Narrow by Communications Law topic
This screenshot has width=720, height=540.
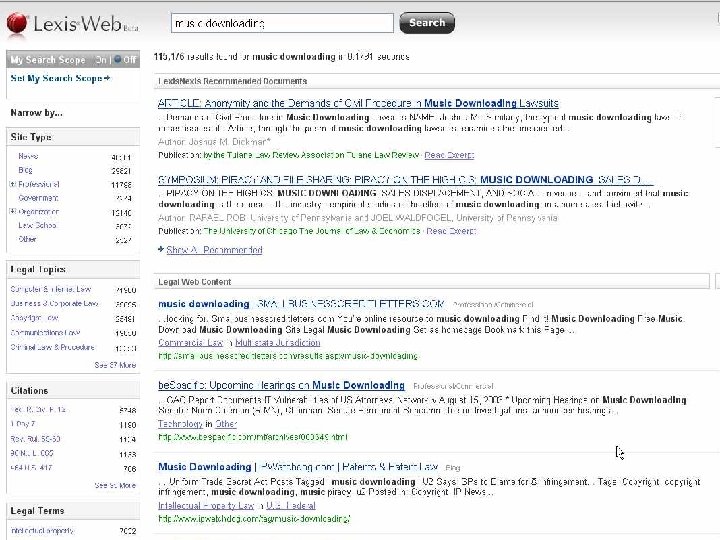pyautogui.click(x=45, y=332)
